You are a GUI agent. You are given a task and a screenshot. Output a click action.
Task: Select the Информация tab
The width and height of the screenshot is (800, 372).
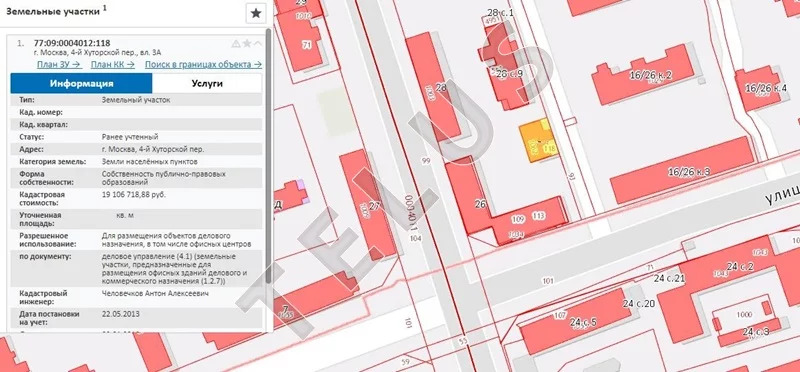(81, 83)
